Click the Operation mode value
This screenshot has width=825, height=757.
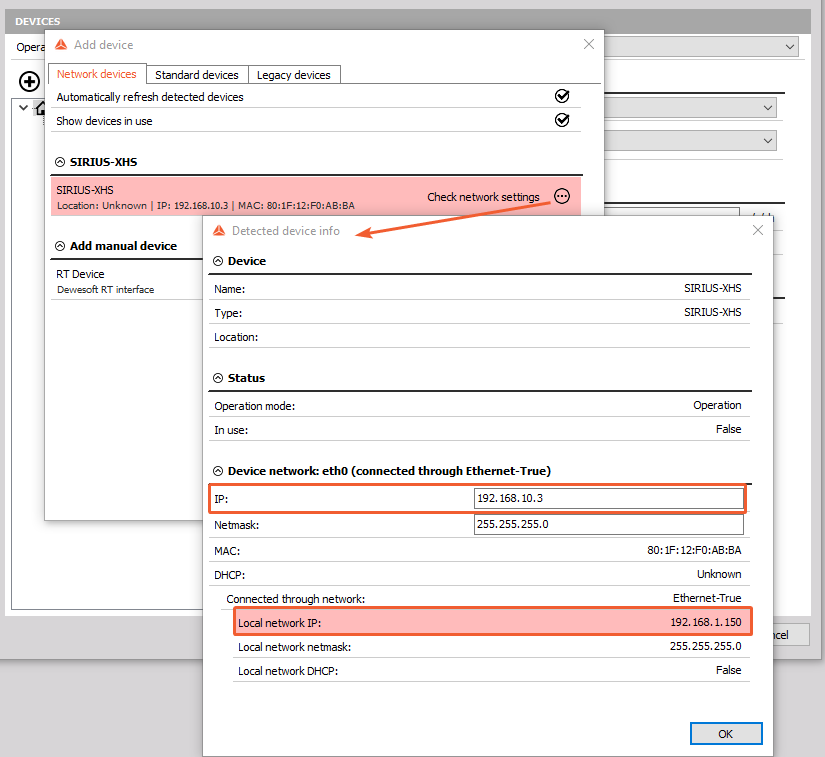point(717,406)
